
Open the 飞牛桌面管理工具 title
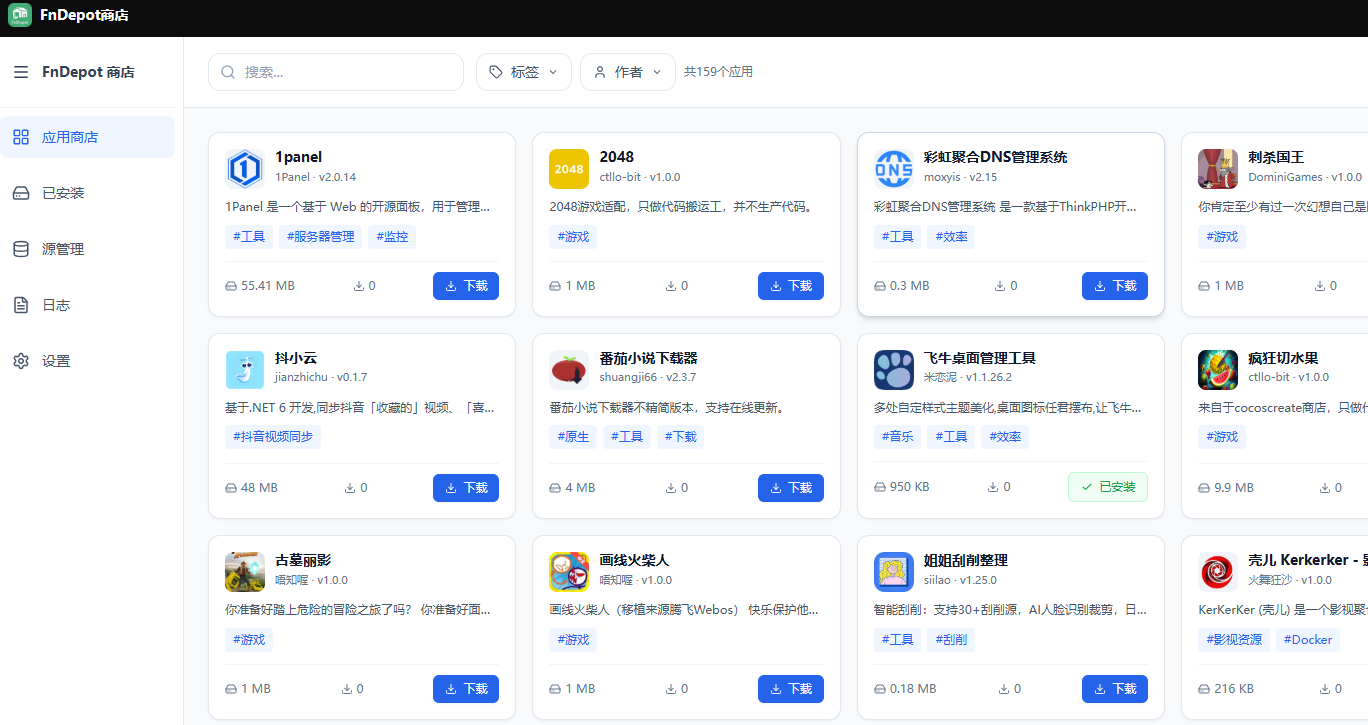click(980, 358)
